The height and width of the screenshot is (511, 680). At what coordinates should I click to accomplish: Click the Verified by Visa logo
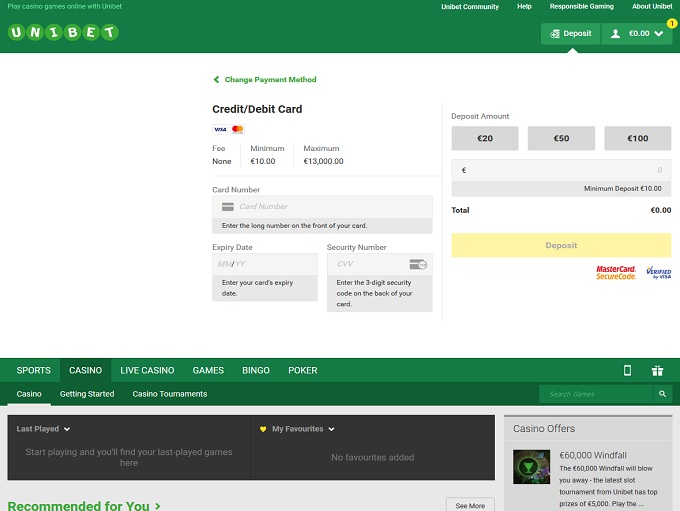point(658,272)
